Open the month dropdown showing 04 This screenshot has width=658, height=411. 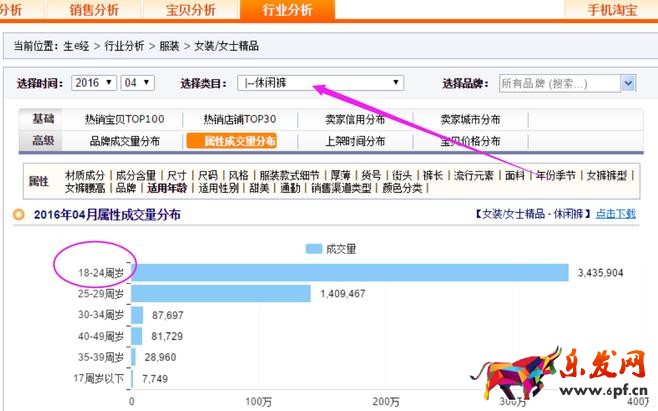(137, 83)
